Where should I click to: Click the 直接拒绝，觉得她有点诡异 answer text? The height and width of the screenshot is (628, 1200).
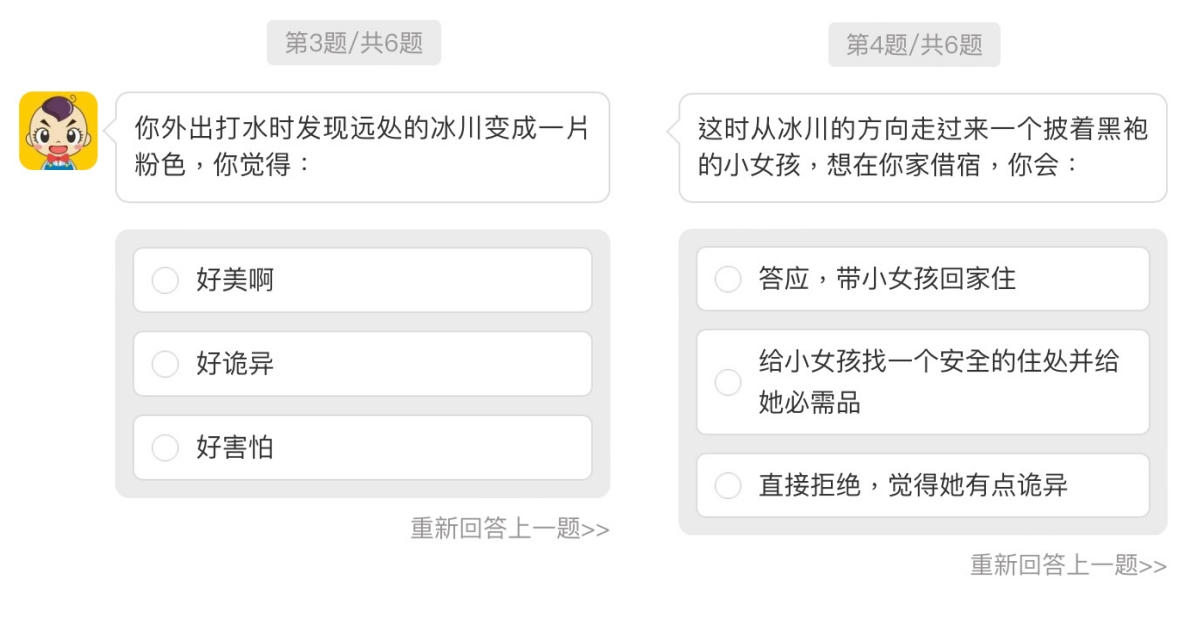click(x=912, y=486)
